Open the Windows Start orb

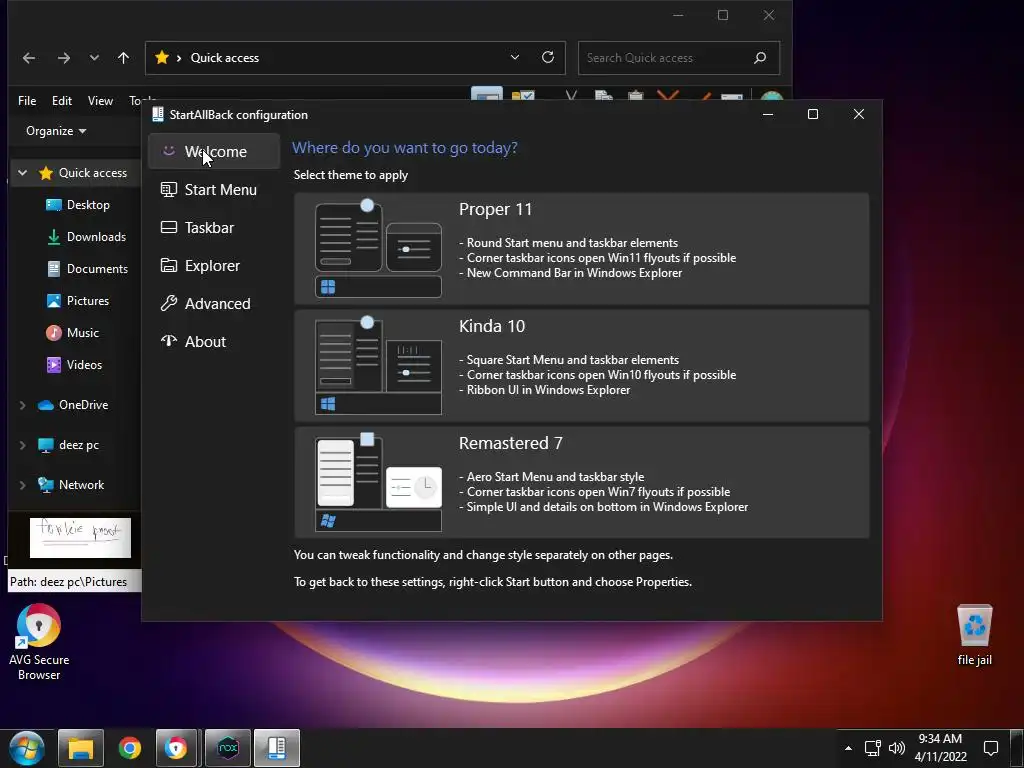(26, 748)
